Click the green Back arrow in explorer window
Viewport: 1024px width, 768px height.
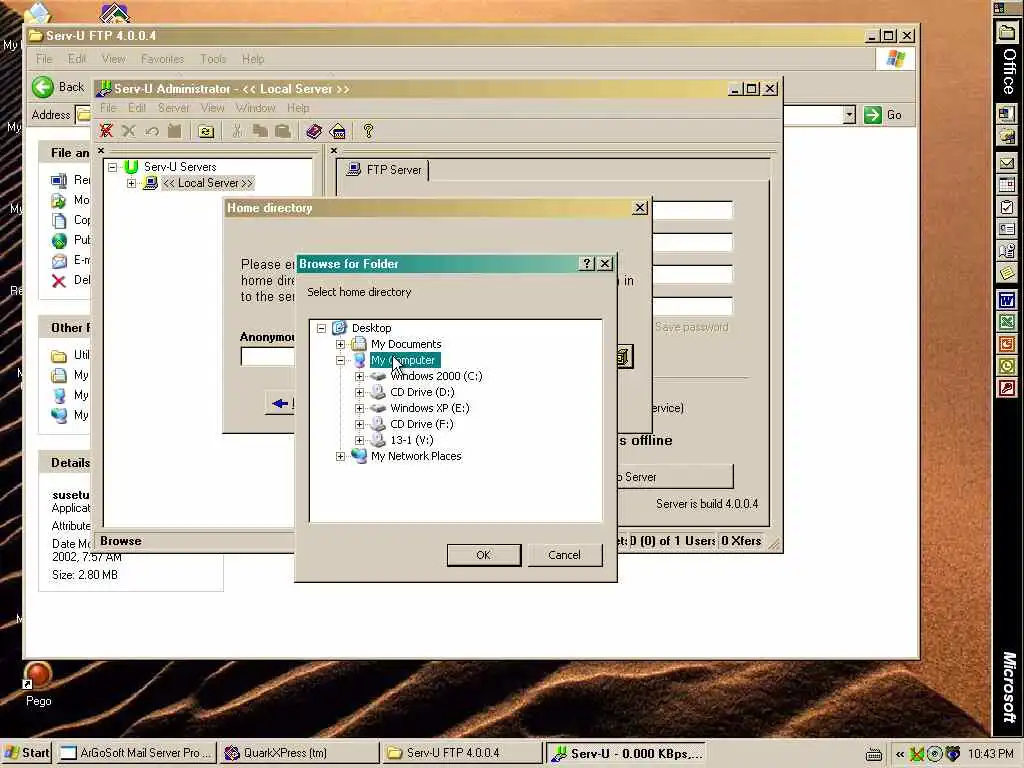(43, 87)
